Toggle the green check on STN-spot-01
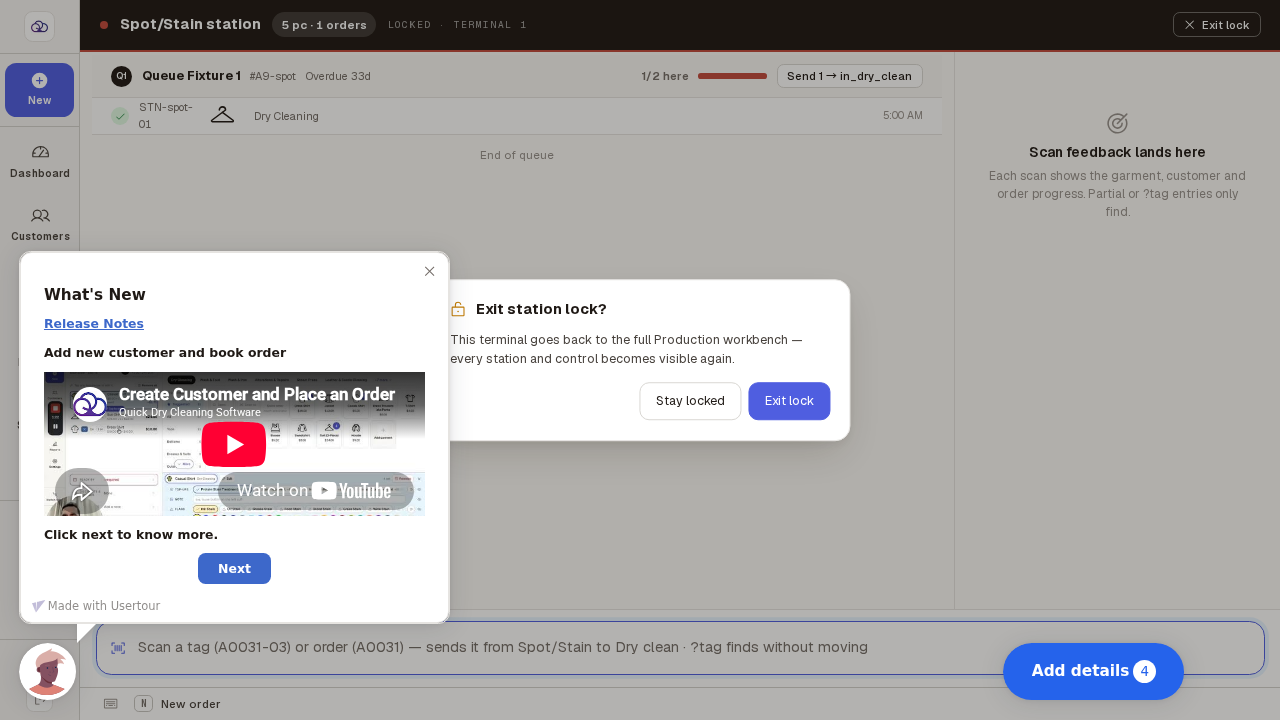This screenshot has width=1280, height=720. coord(120,116)
